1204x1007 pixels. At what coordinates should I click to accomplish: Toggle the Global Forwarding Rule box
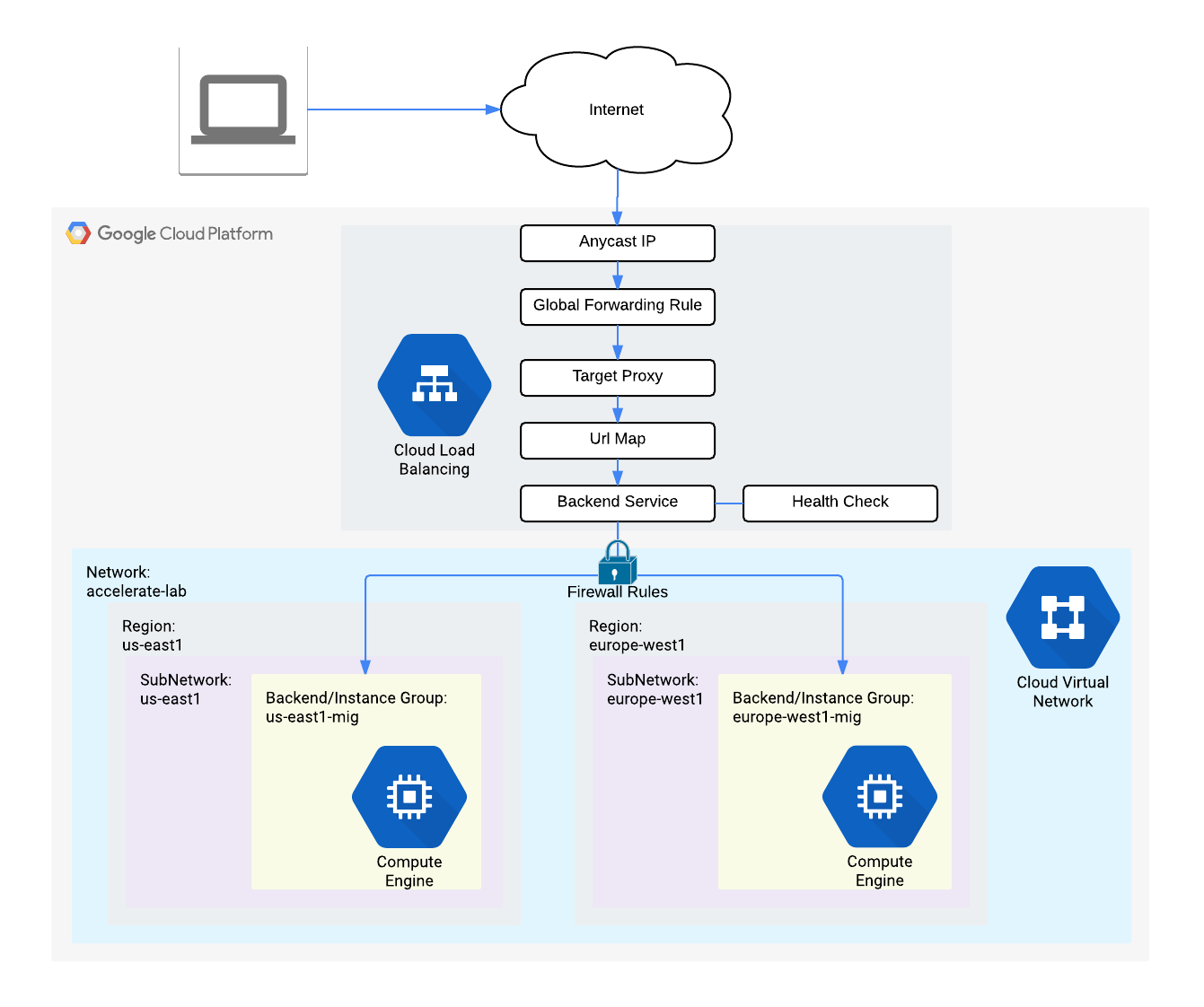(617, 306)
